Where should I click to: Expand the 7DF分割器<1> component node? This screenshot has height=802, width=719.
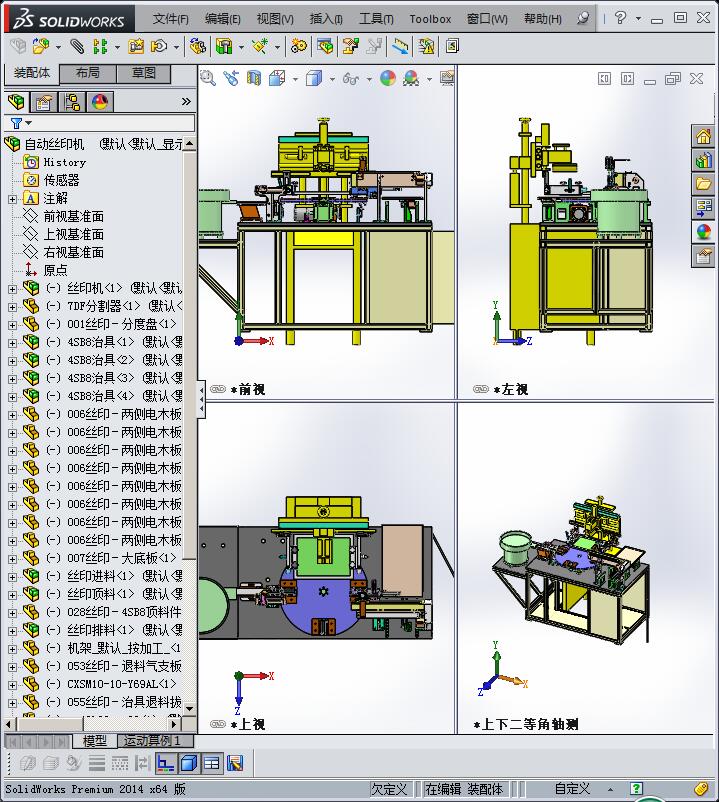pyautogui.click(x=12, y=307)
